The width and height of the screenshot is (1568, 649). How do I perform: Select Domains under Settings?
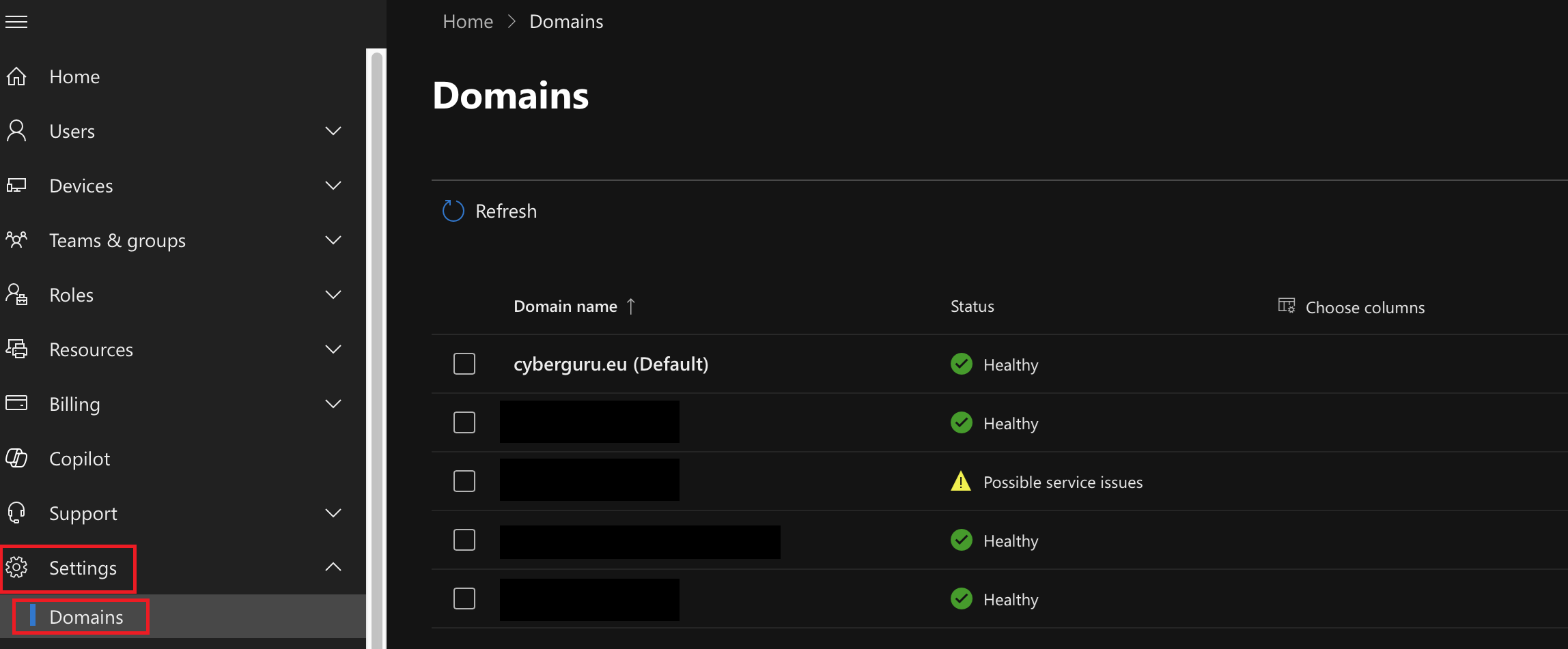pos(86,617)
